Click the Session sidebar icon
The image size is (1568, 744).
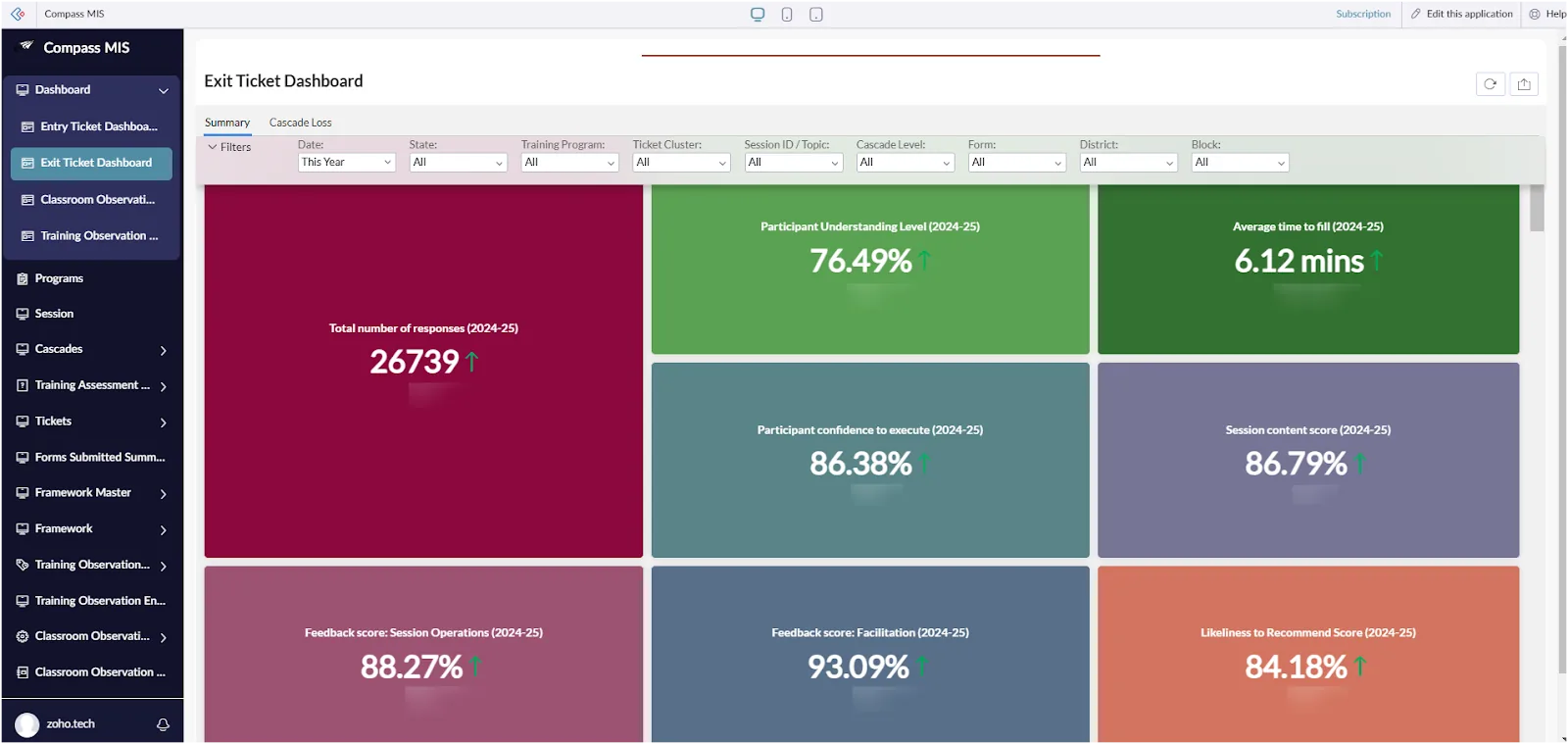[23, 314]
